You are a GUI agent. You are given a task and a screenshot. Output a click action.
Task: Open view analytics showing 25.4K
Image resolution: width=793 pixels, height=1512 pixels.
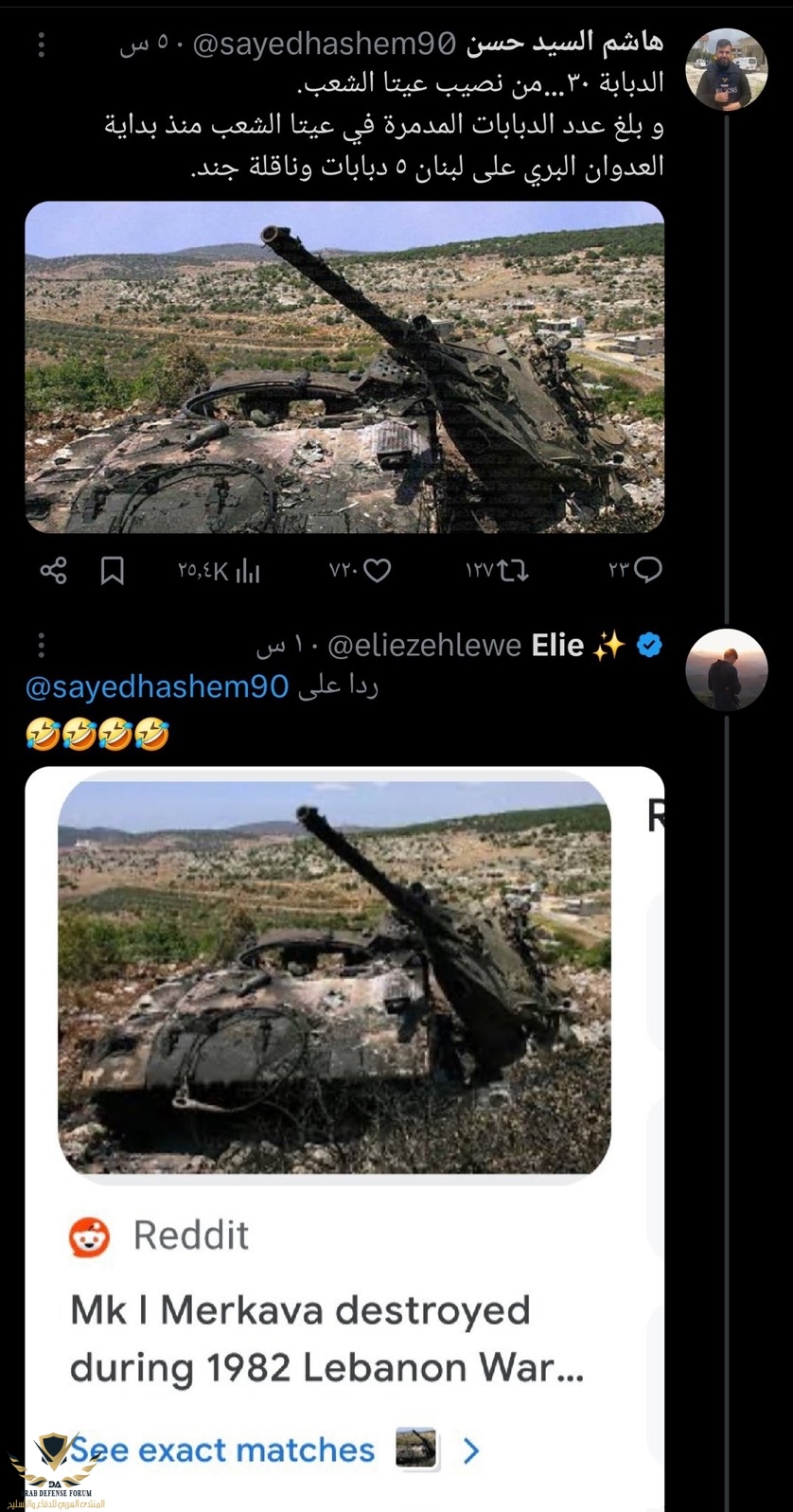point(219,571)
